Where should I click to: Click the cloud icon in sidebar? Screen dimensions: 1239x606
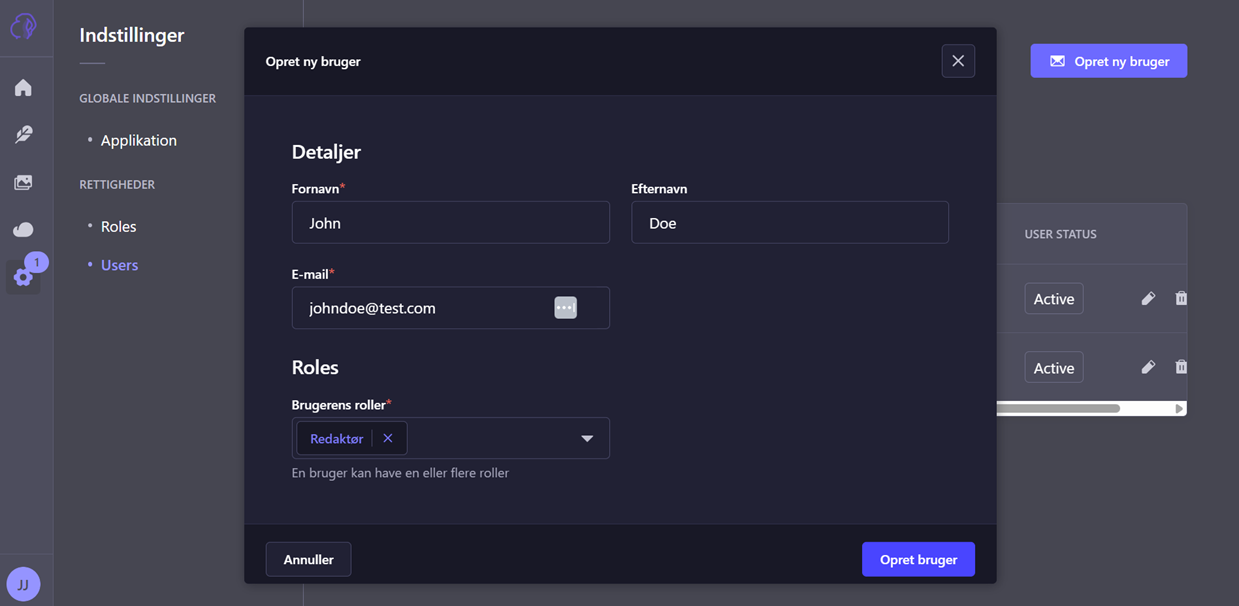coord(23,230)
